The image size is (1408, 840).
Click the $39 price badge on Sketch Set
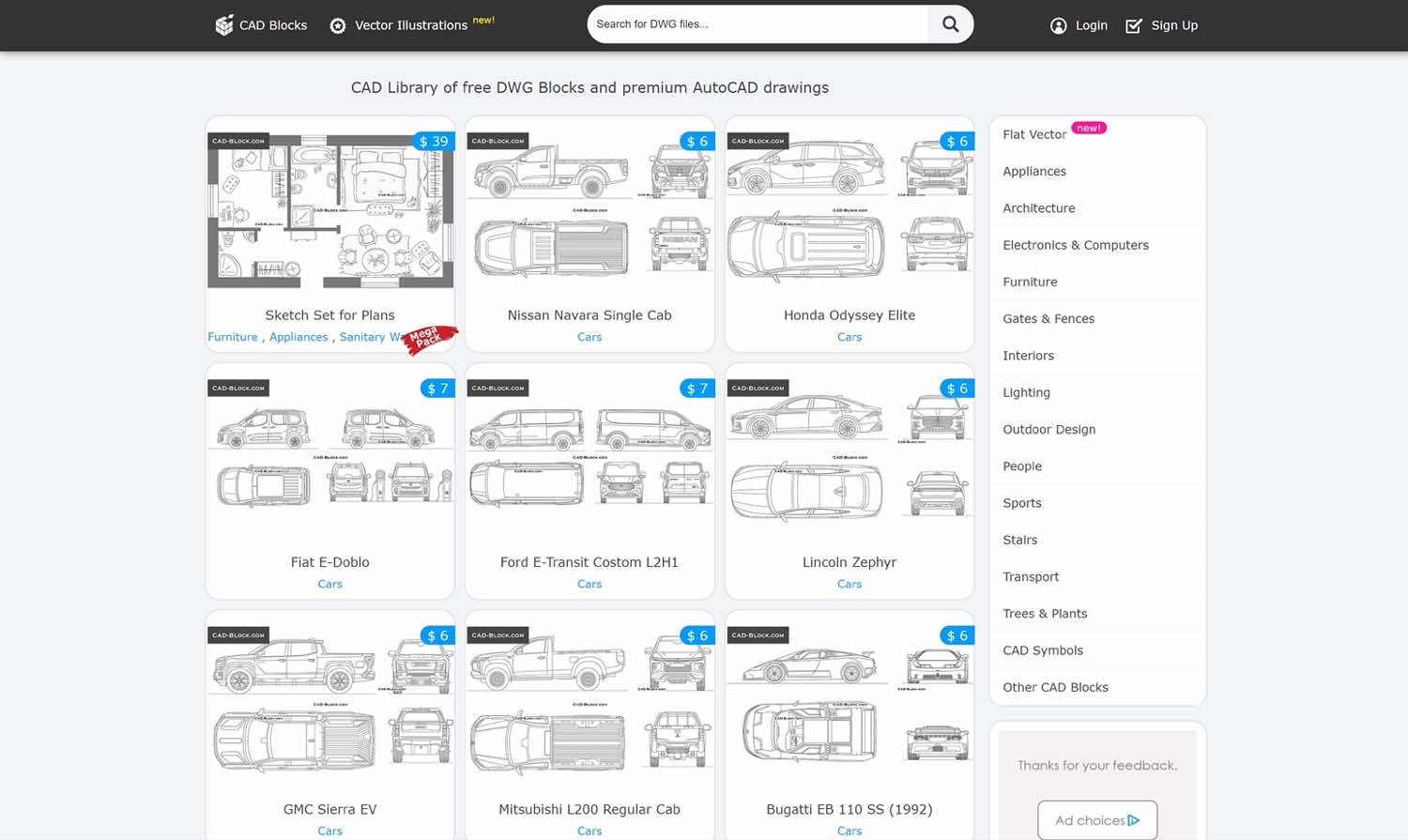(434, 142)
